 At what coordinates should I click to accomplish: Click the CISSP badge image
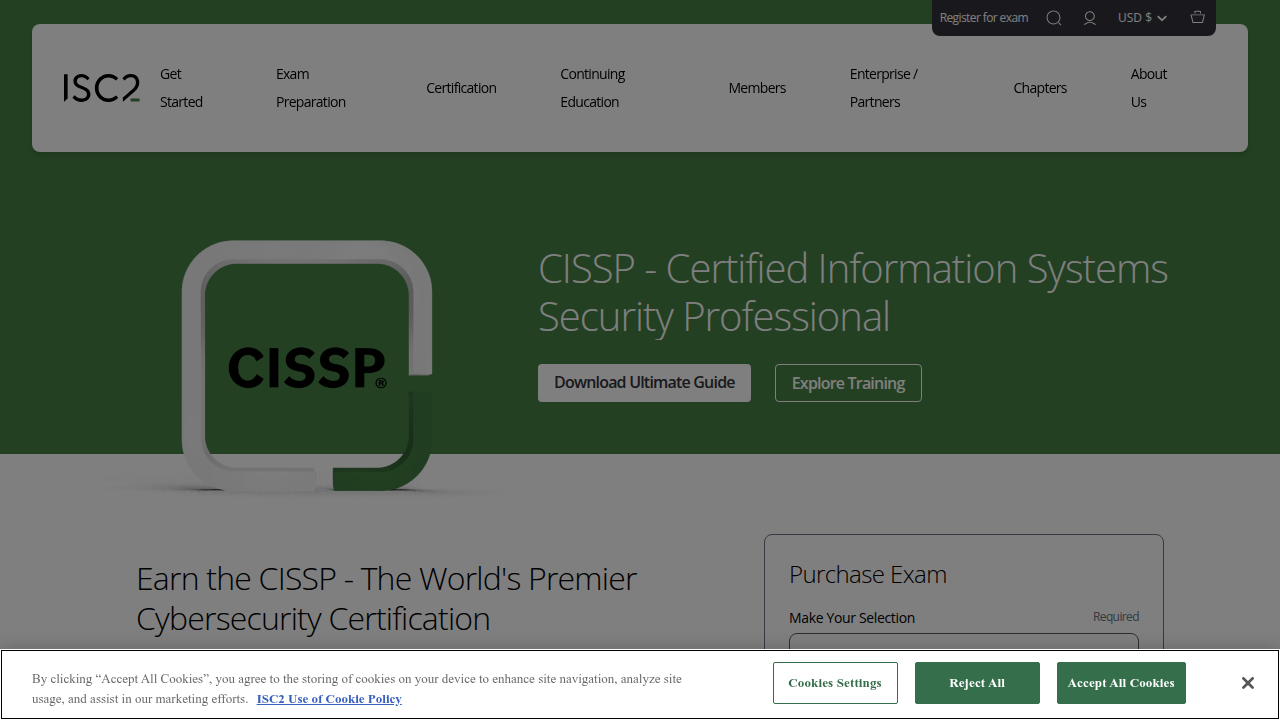tap(307, 366)
